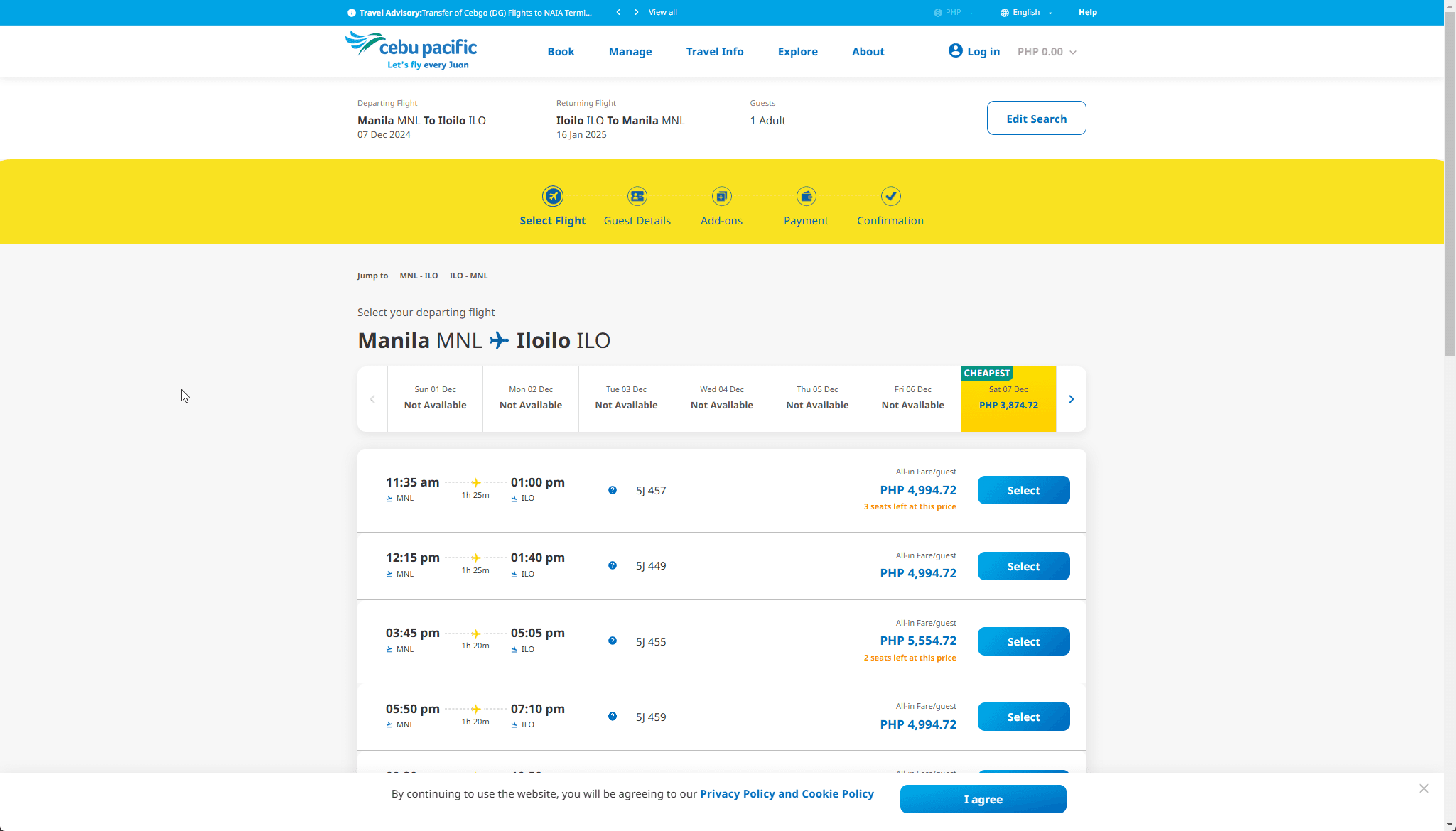Click the Guest Details step icon
Screen dimensions: 1456x831
637,196
